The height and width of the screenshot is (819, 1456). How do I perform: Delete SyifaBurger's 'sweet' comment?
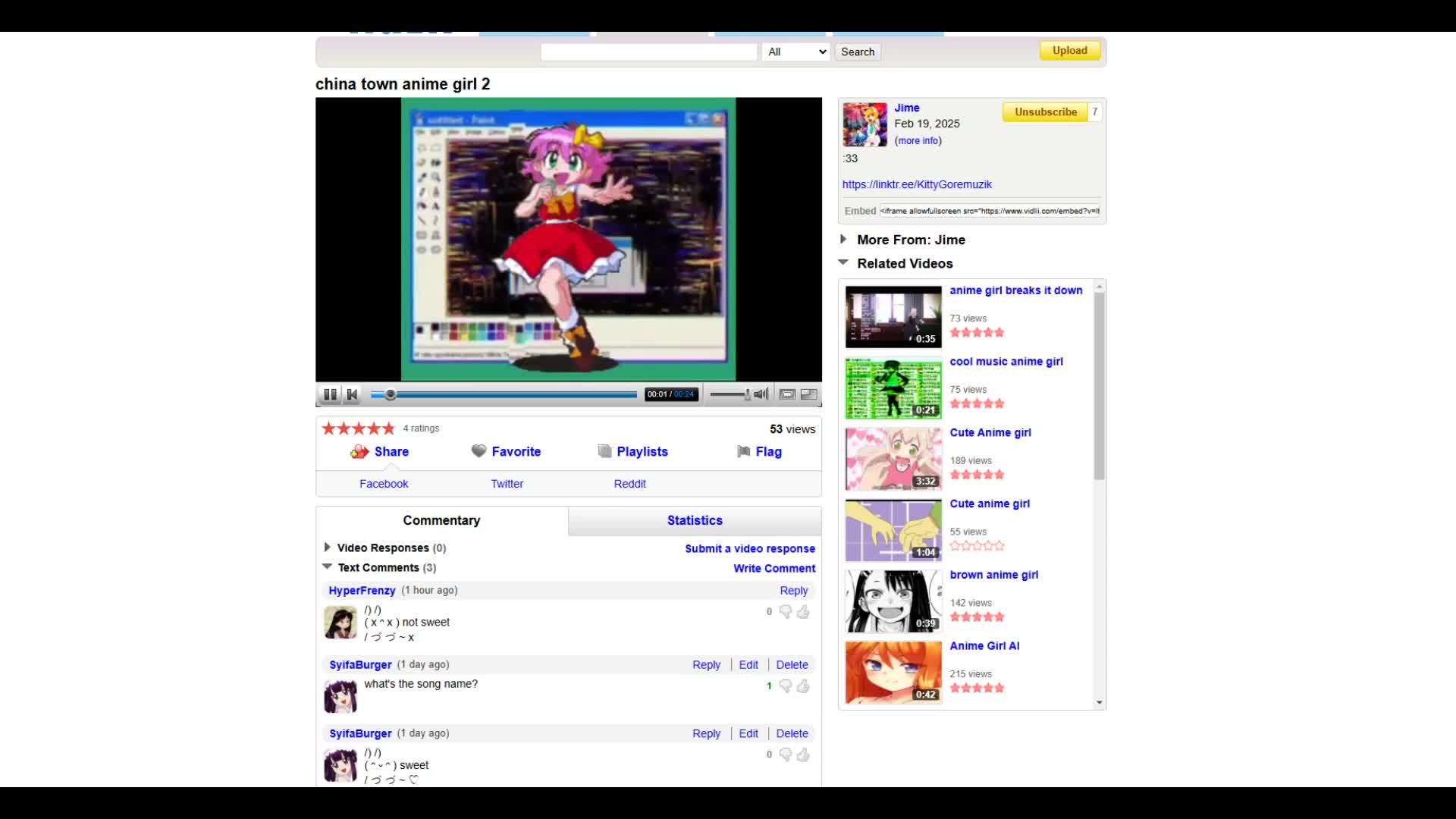click(x=792, y=734)
